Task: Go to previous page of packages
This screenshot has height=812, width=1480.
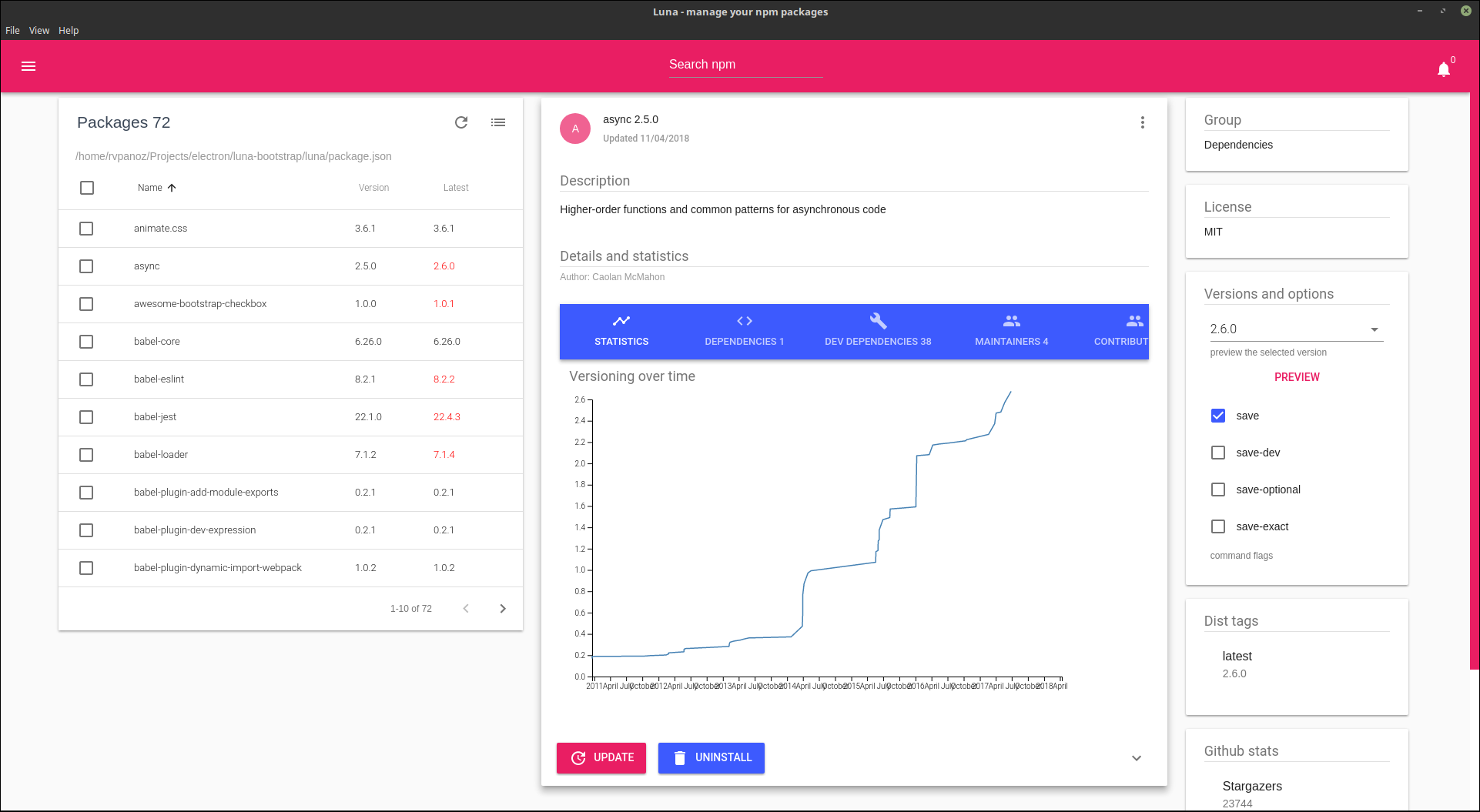Action: pos(466,609)
